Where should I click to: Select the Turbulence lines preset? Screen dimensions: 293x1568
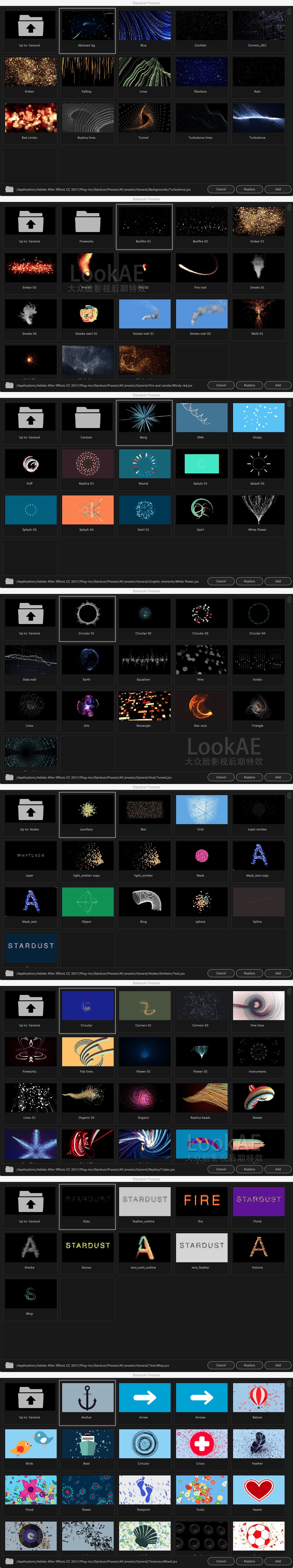[x=201, y=118]
